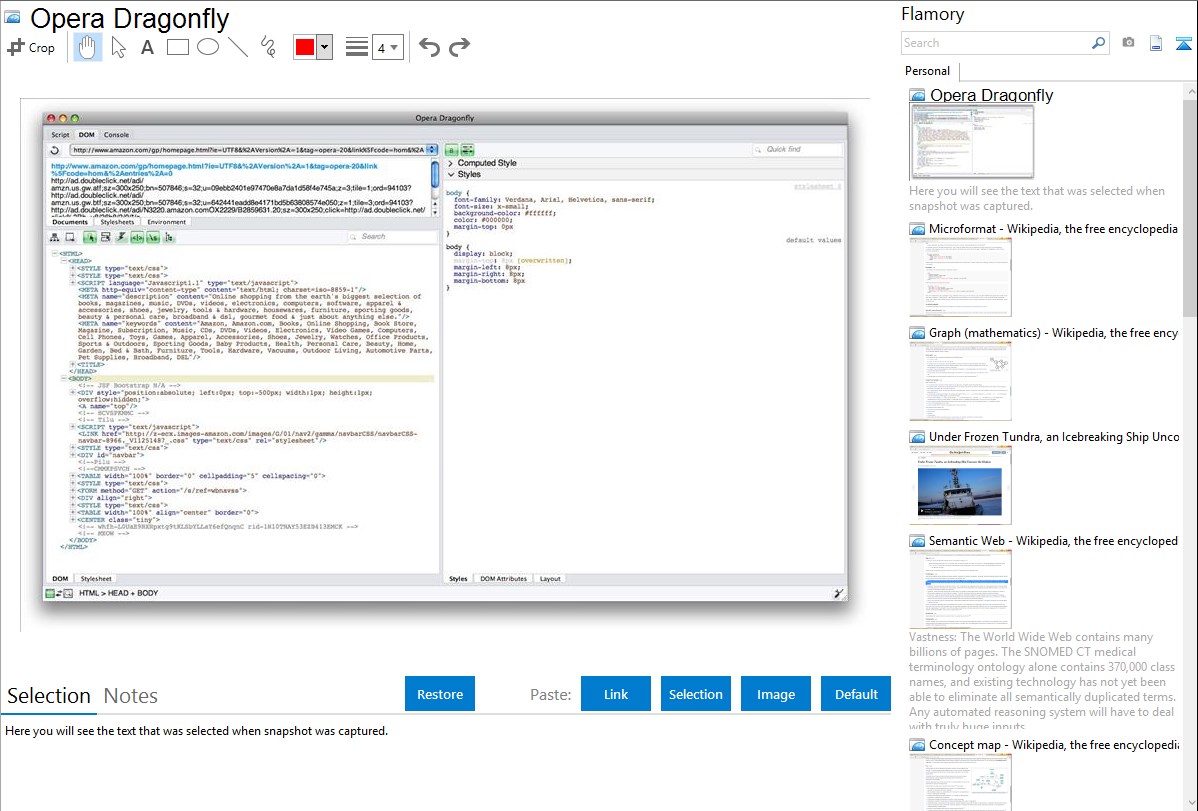Select the Microformat Wikipedia thumbnail

(x=960, y=277)
